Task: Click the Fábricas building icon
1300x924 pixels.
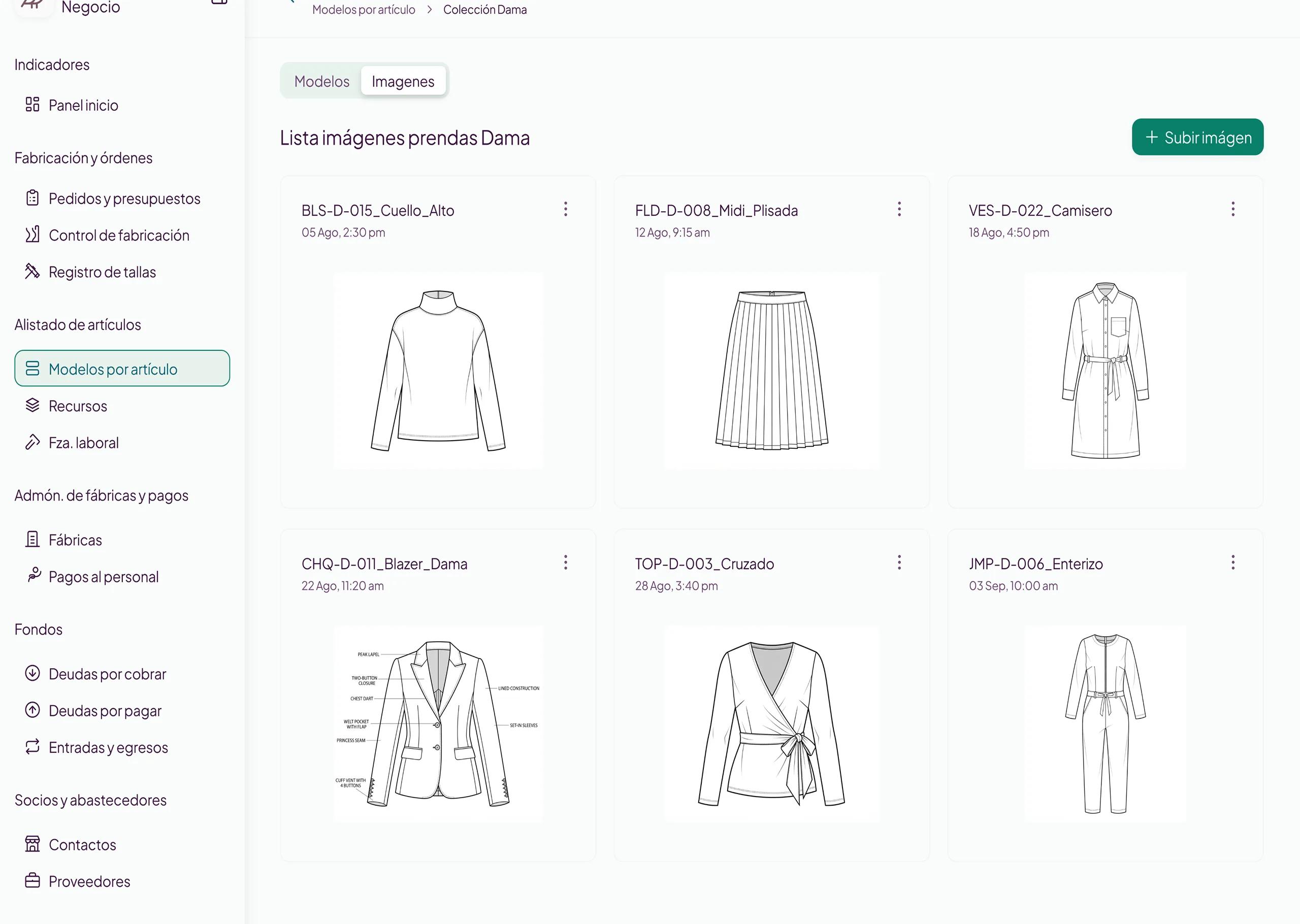Action: click(x=32, y=539)
